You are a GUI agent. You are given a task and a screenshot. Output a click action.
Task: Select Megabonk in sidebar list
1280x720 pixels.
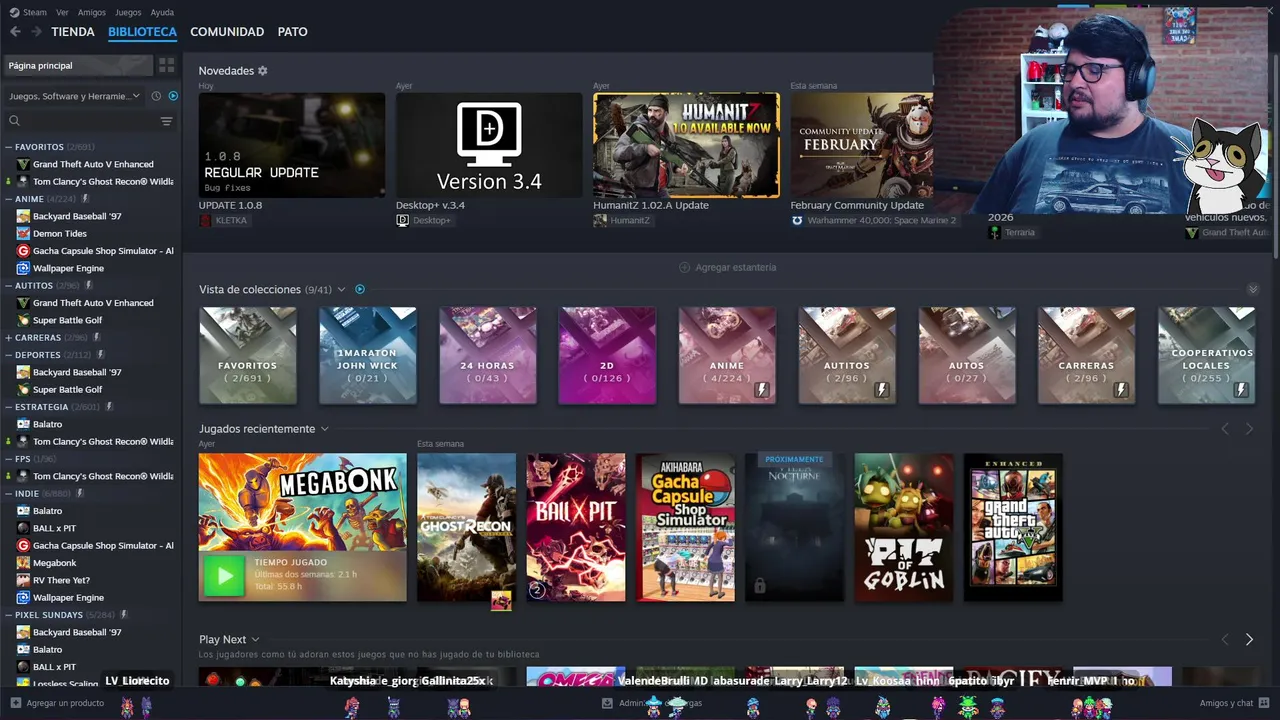pos(54,563)
